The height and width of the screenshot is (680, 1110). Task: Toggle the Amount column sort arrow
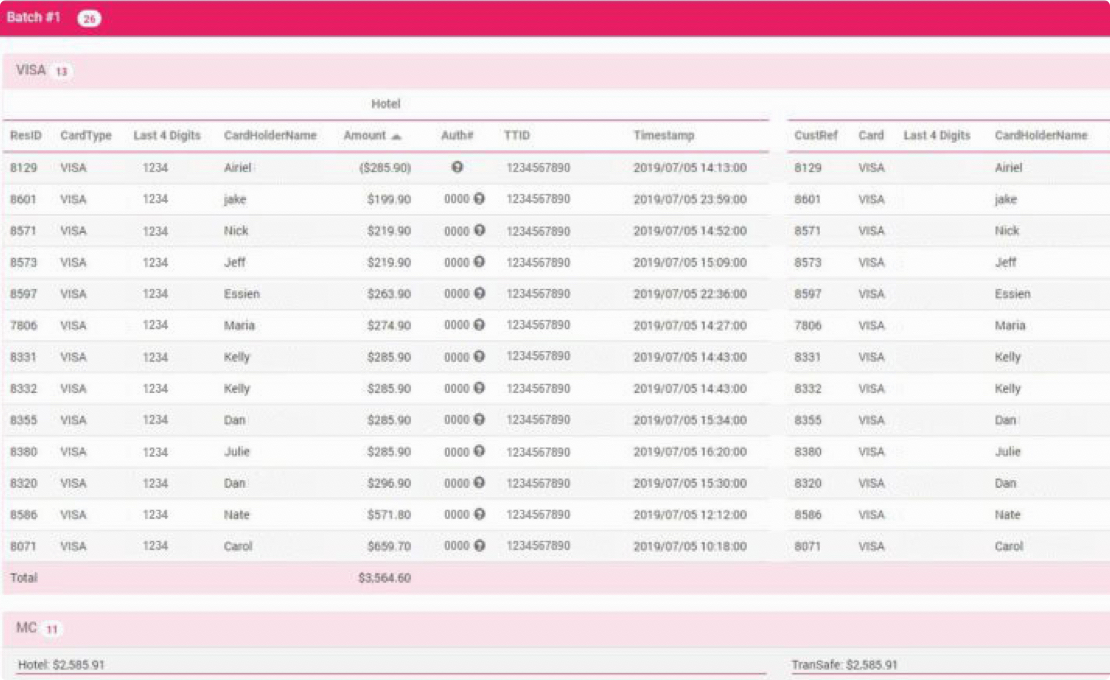(x=396, y=137)
